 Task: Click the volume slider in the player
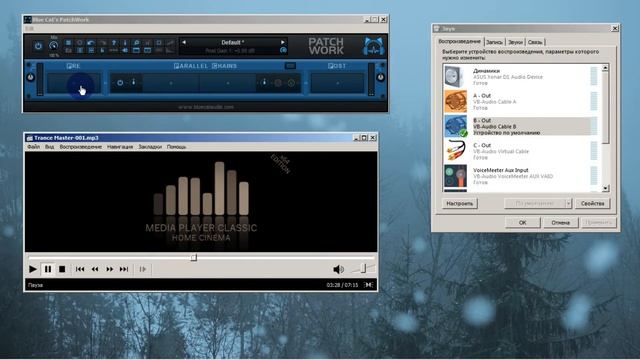pyautogui.click(x=363, y=268)
